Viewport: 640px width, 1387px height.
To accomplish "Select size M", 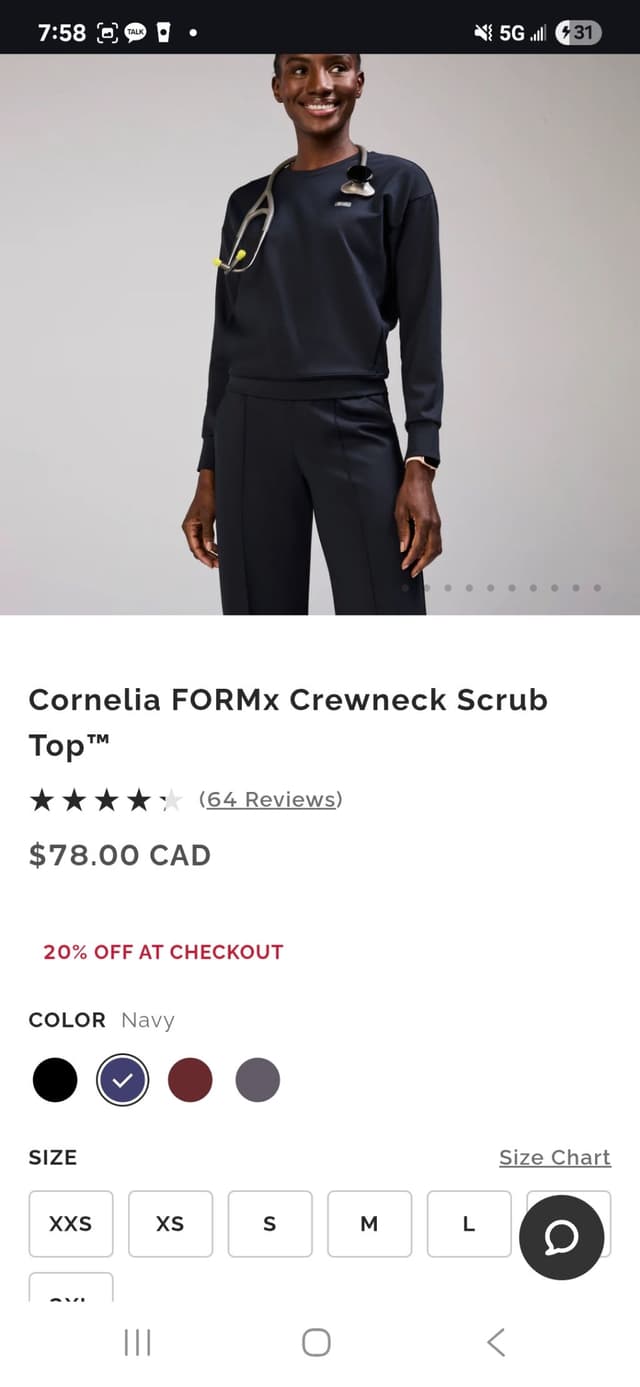I will (370, 1224).
